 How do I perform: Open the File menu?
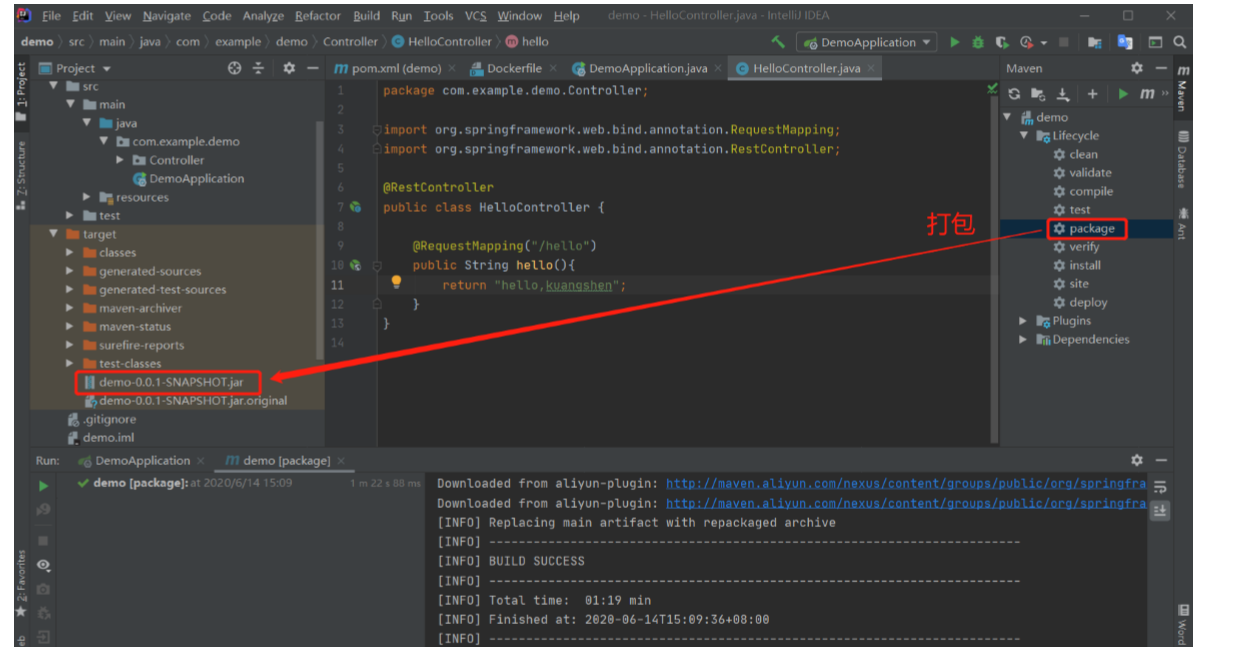coord(51,16)
